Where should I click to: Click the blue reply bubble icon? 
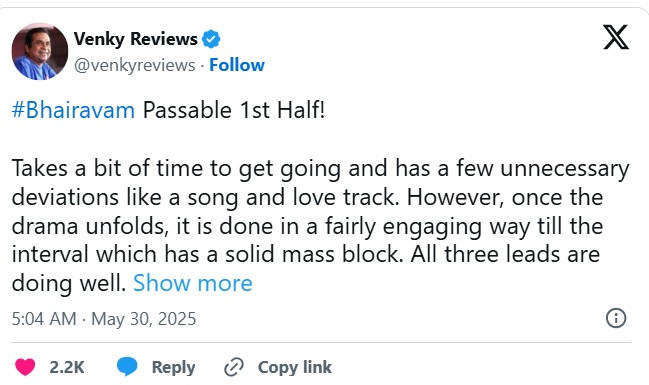127,367
